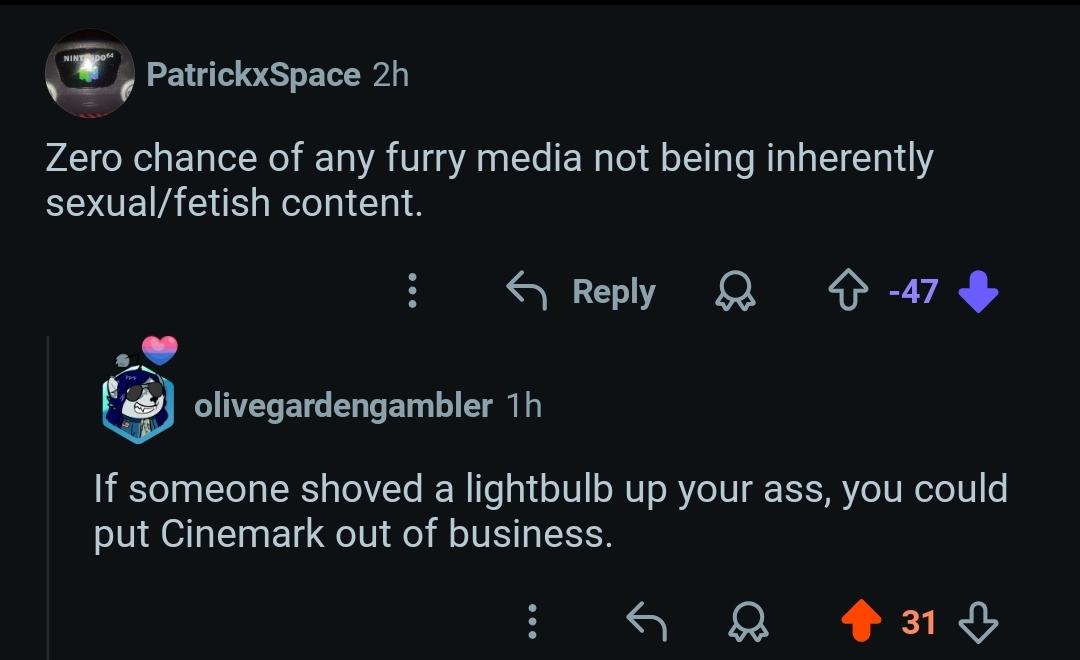
Task: Downvote olivegardengambler's comment
Action: (x=977, y=622)
